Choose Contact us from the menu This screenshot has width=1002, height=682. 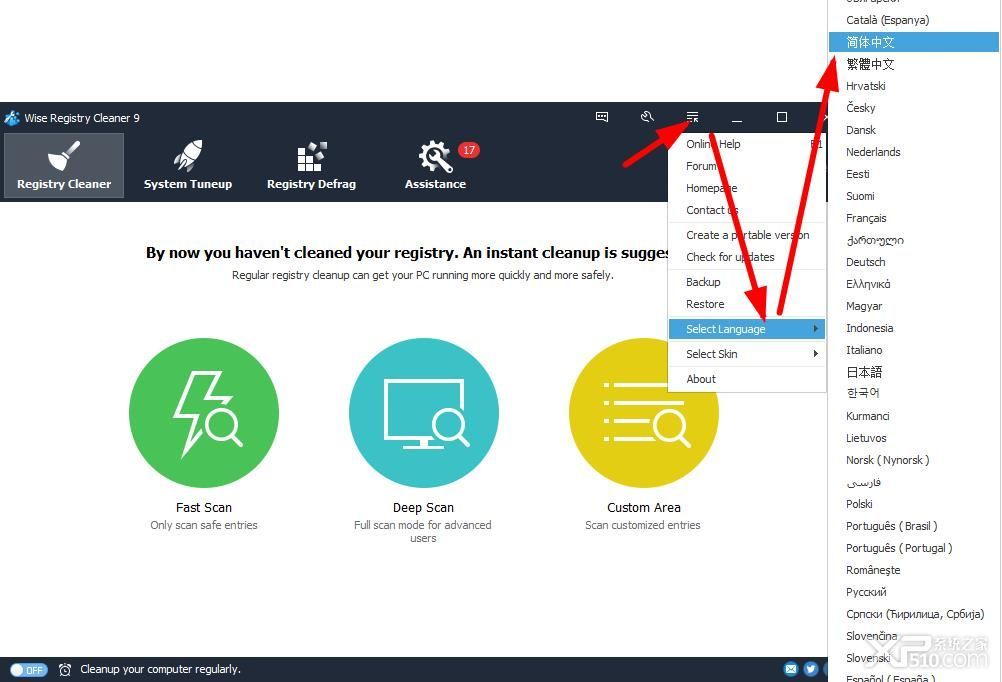click(x=746, y=210)
